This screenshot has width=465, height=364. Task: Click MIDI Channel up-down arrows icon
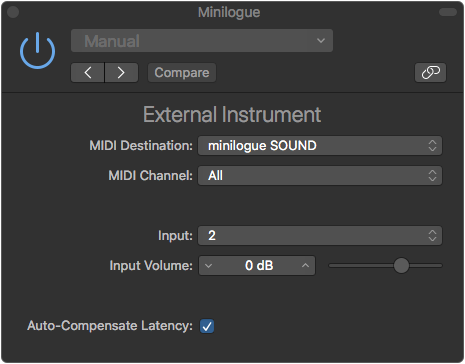coord(432,176)
